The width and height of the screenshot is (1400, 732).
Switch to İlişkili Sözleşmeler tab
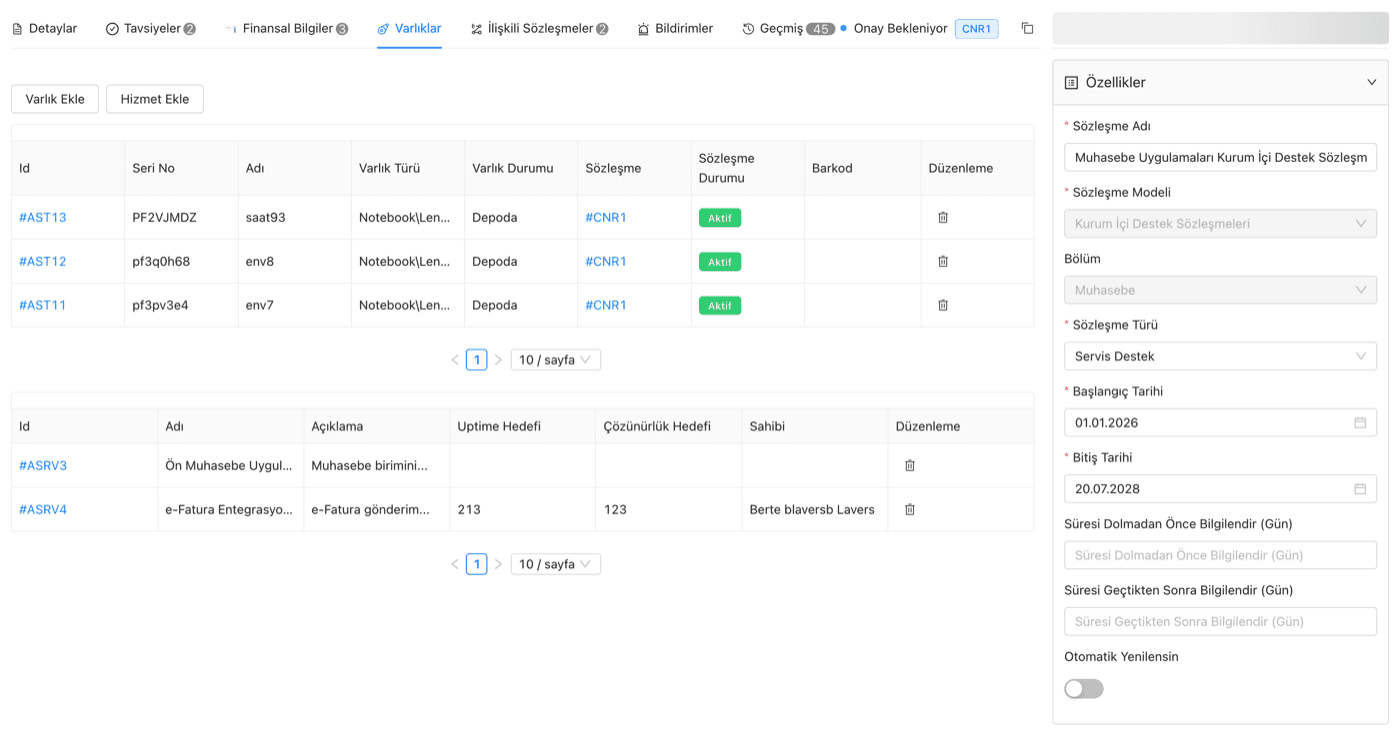pyautogui.click(x=540, y=29)
